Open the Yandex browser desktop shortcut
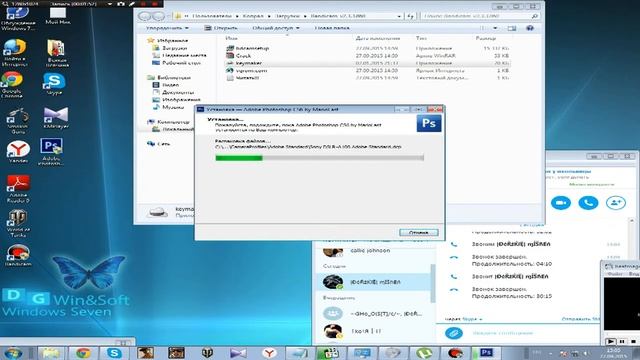The height and width of the screenshot is (360, 640). (18, 152)
